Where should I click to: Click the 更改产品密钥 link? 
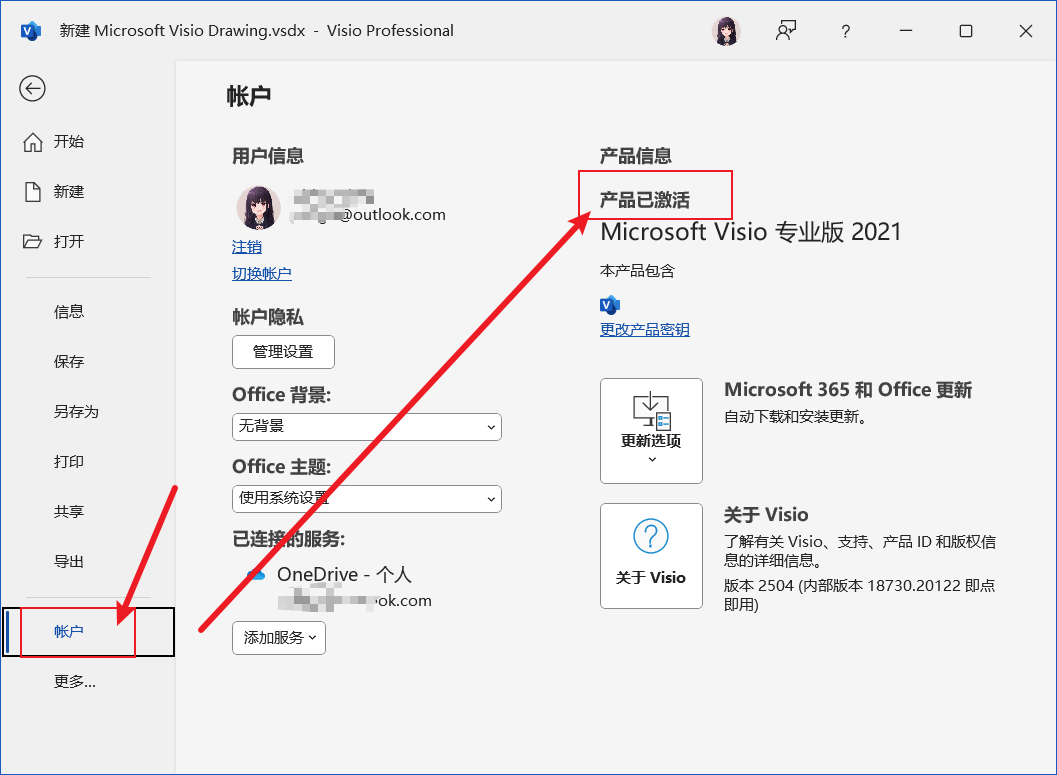644,330
